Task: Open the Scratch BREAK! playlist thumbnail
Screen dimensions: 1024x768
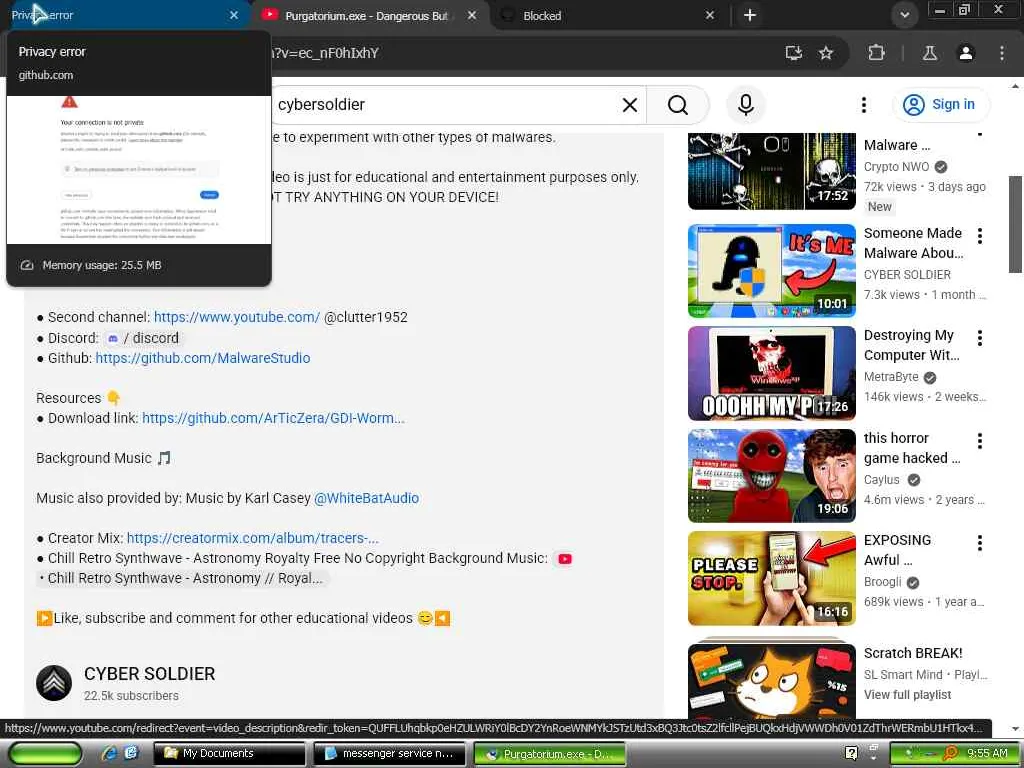Action: click(771, 679)
